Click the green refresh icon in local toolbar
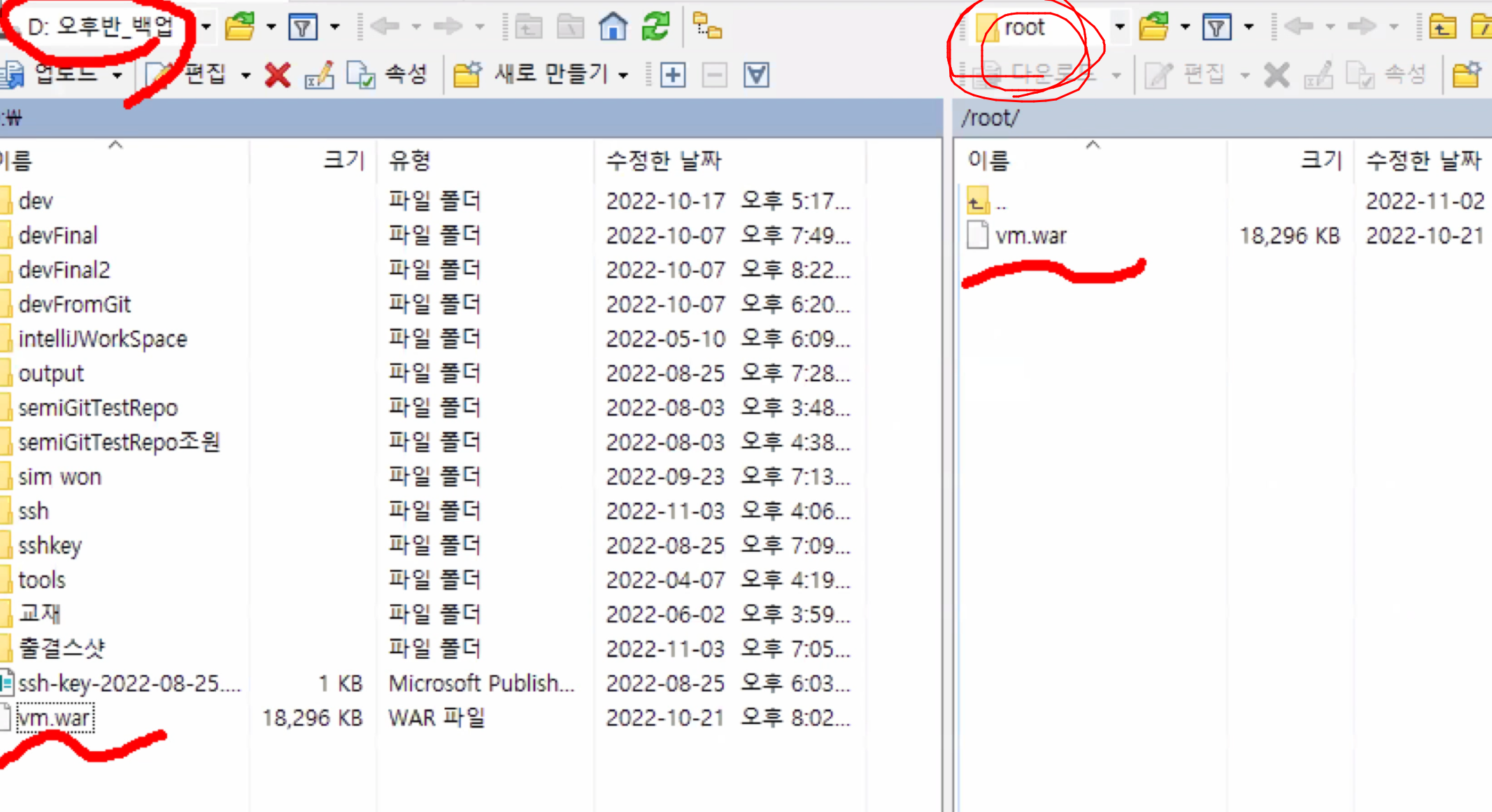1492x812 pixels. tap(655, 27)
